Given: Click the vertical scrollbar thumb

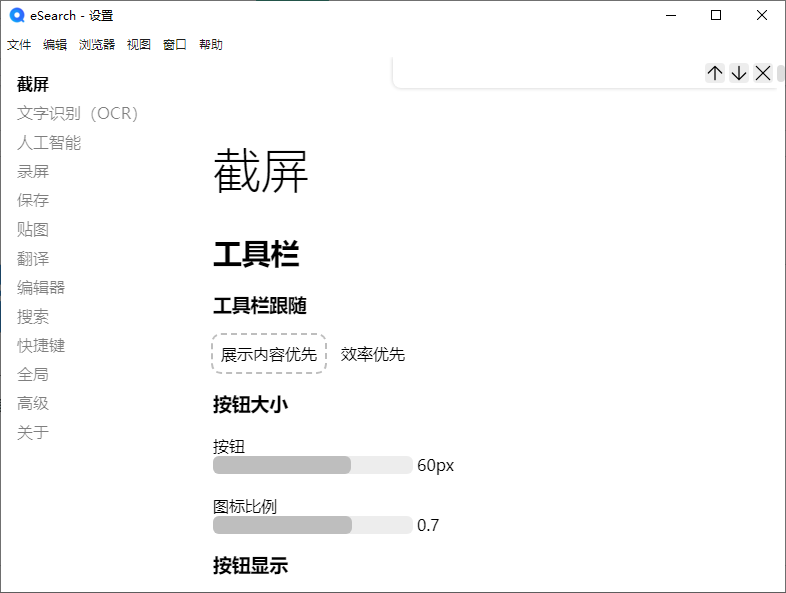Looking at the screenshot, I should click(781, 73).
